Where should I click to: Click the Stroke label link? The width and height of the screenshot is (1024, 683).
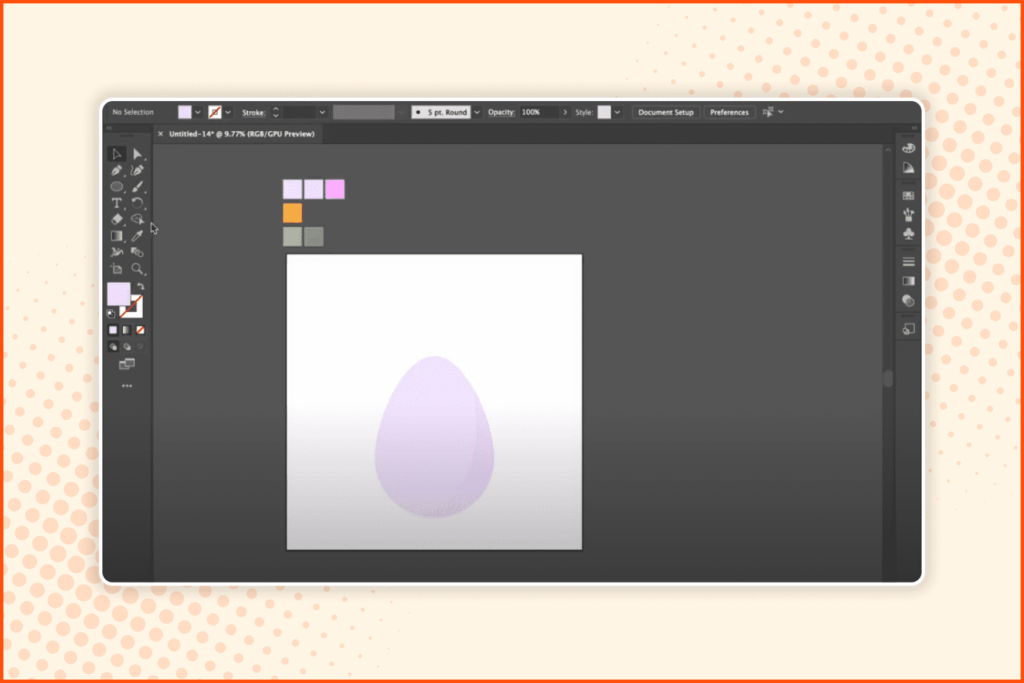click(x=253, y=112)
